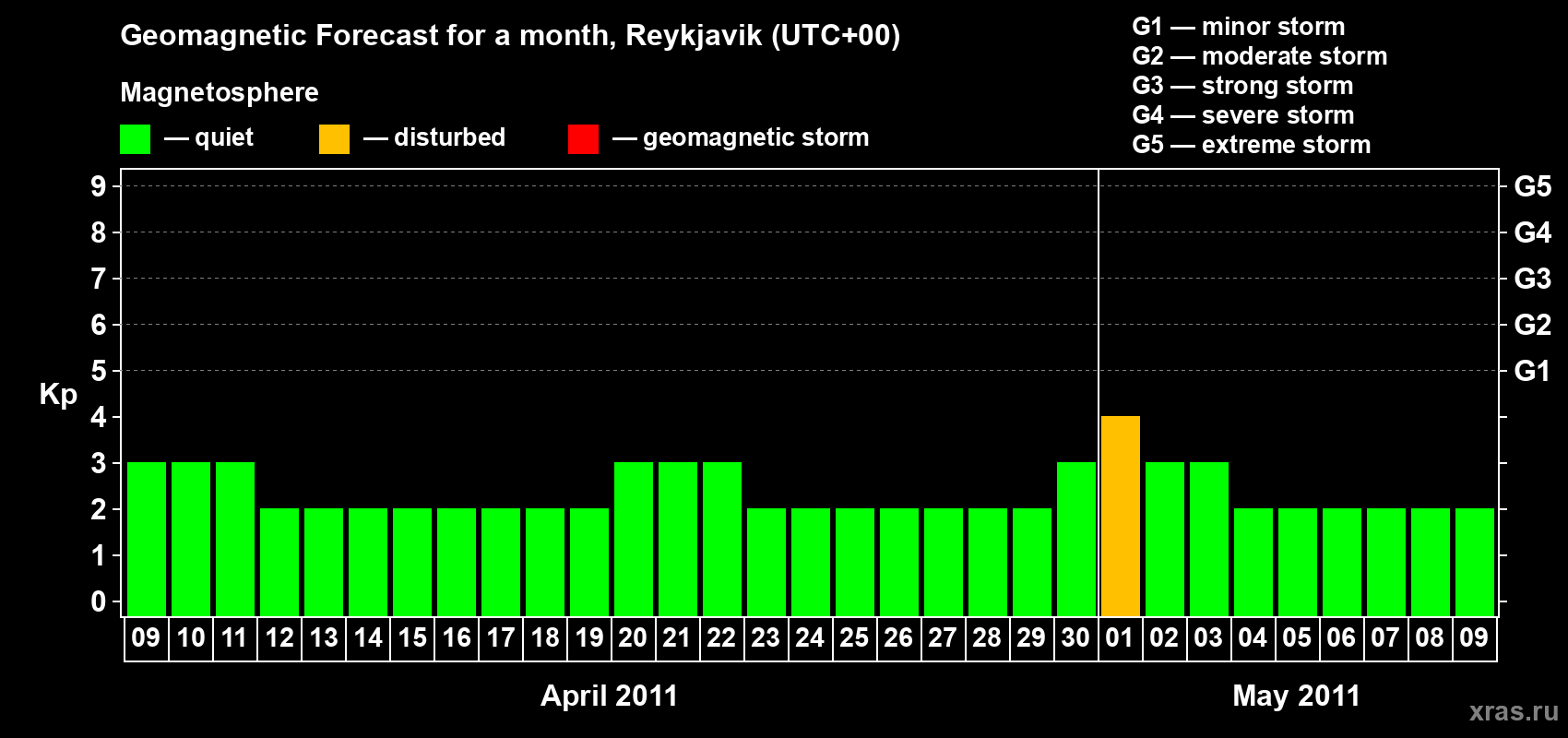This screenshot has height=738, width=1568.
Task: Click date cell 02 under May
Action: 1165,638
